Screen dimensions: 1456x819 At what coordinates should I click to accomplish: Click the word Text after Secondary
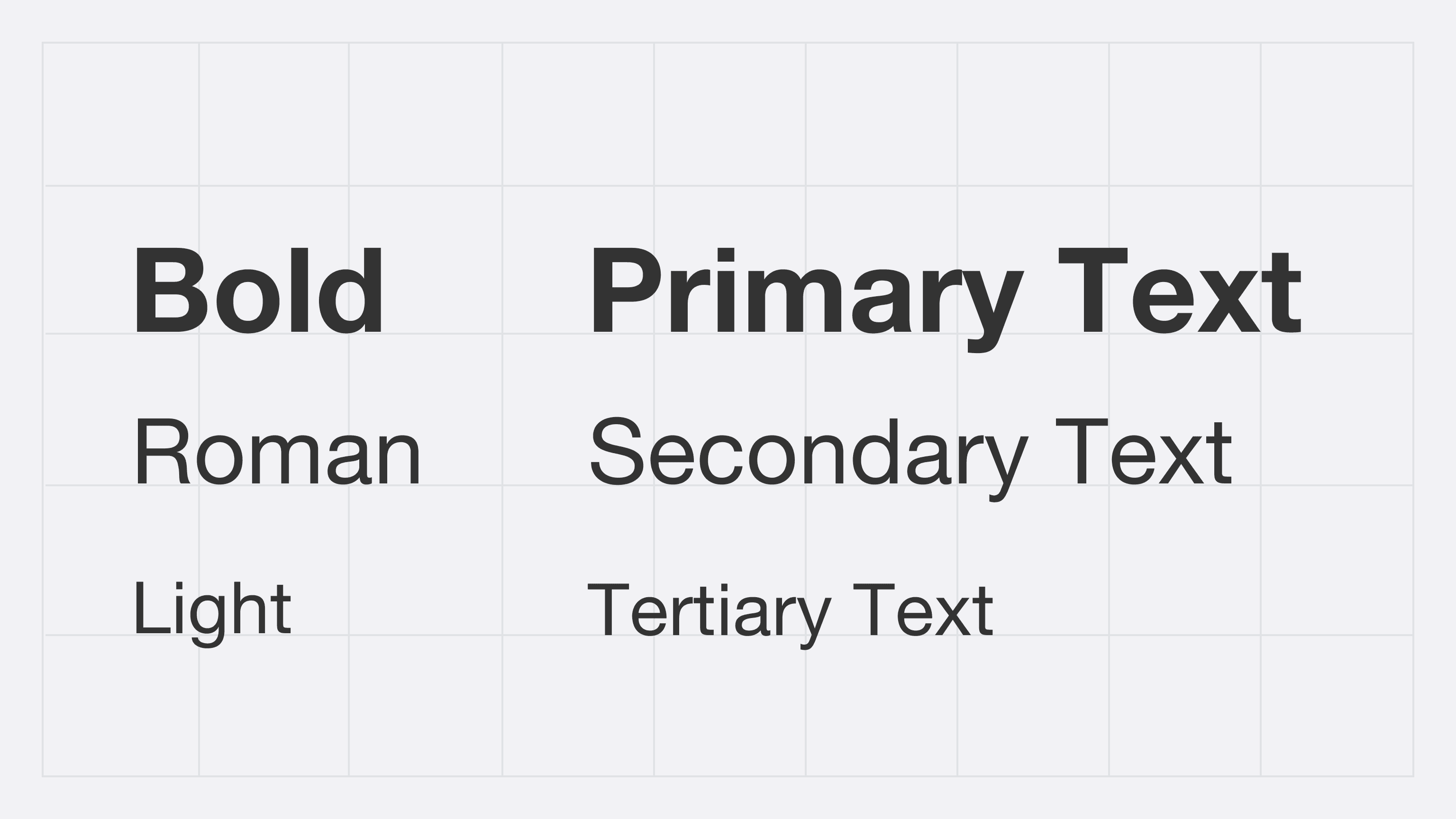coord(1144,452)
